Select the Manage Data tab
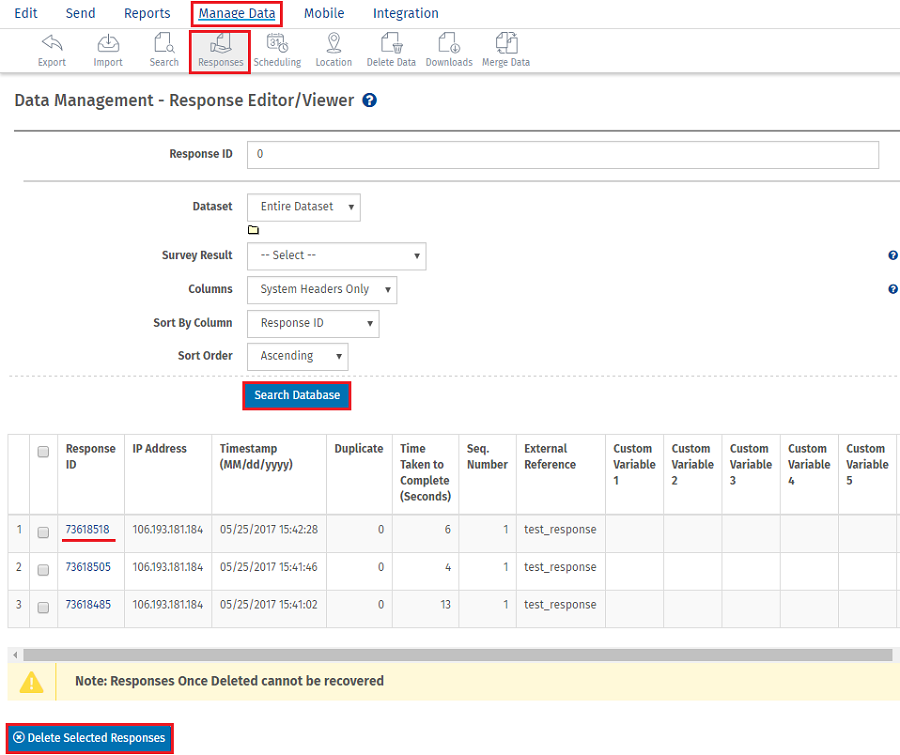The width and height of the screenshot is (900, 755). [x=236, y=13]
